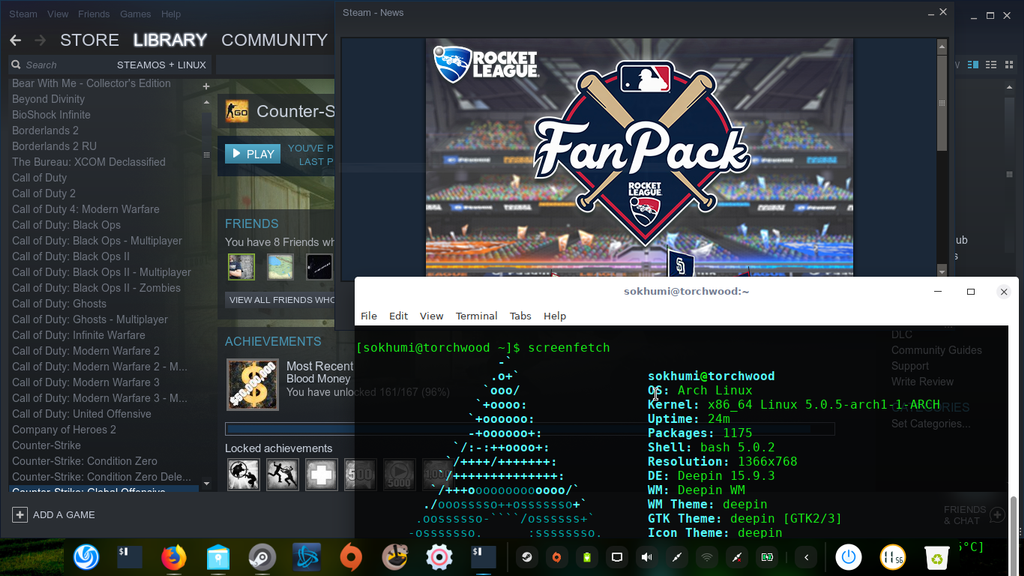Select The Bureau: XCOM Declassified
1024x576 pixels.
[89, 162]
